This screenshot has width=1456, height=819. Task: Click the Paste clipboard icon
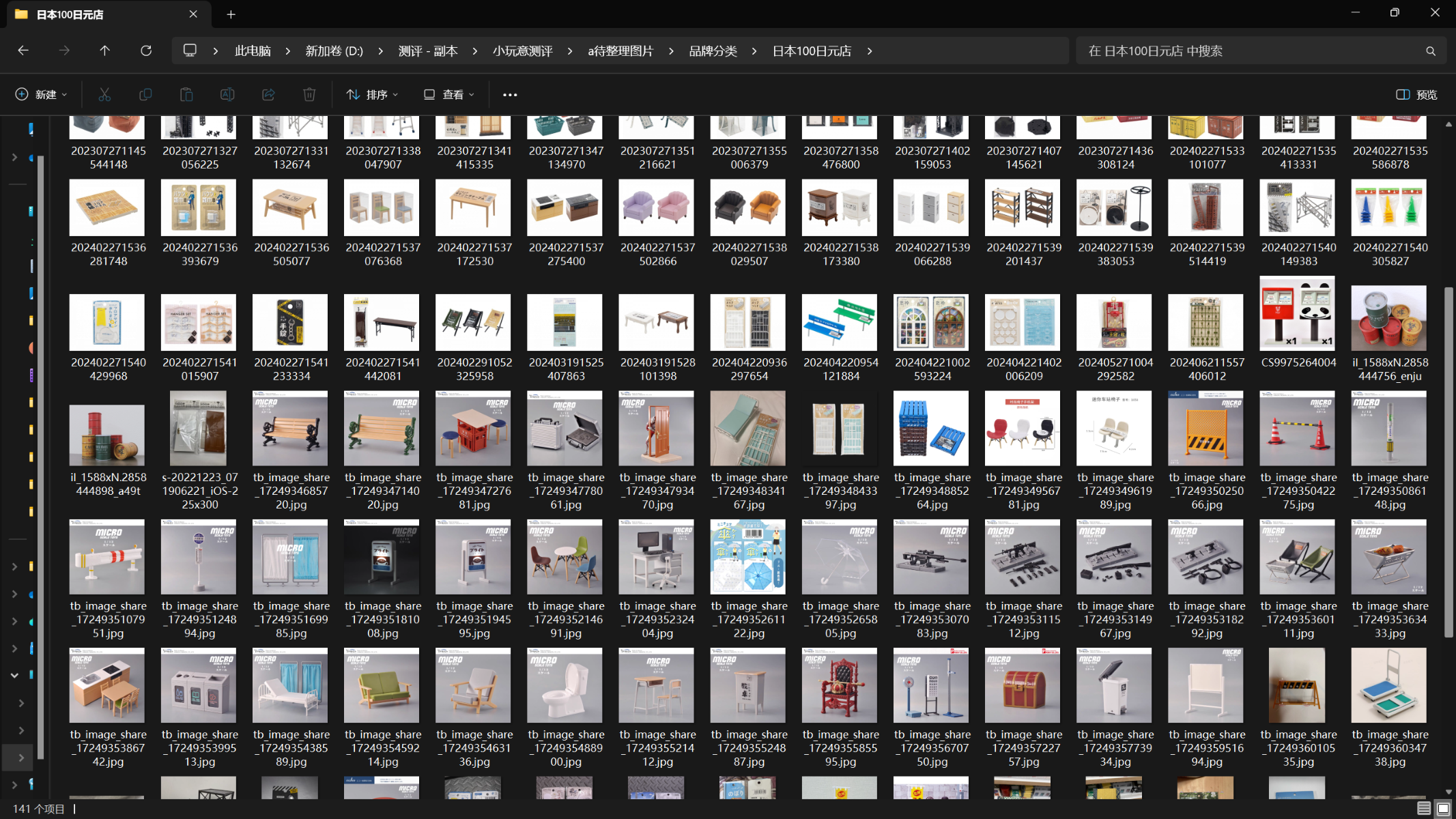click(186, 95)
